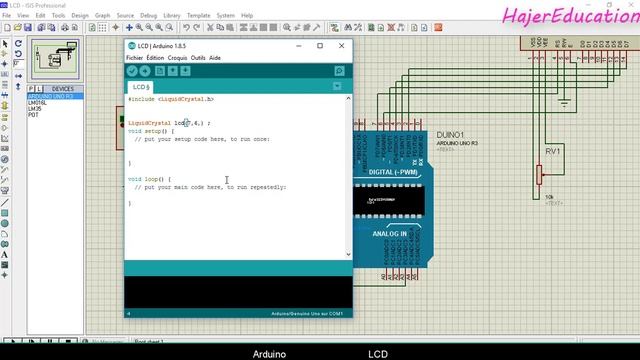
Task: Click scroll-down arrow of Arduino editor scrollbar
Action: [348, 254]
